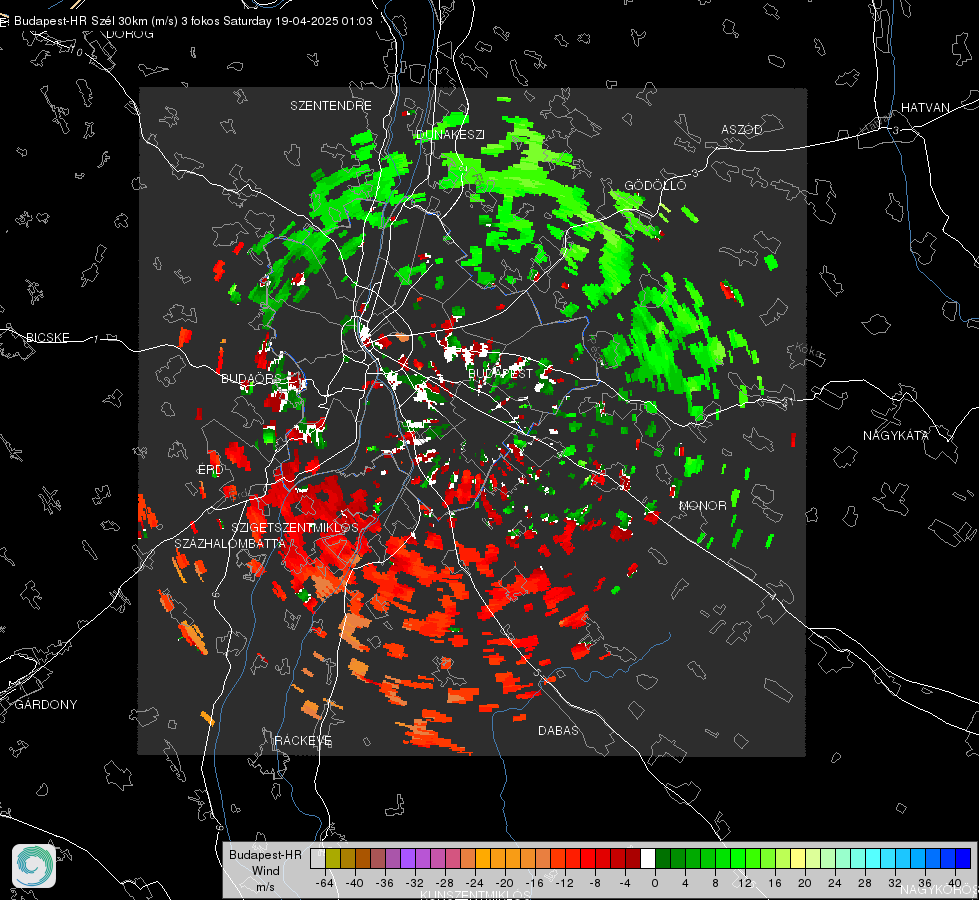This screenshot has height=900, width=979.
Task: Click the '-24' legend value
Action: 475,883
